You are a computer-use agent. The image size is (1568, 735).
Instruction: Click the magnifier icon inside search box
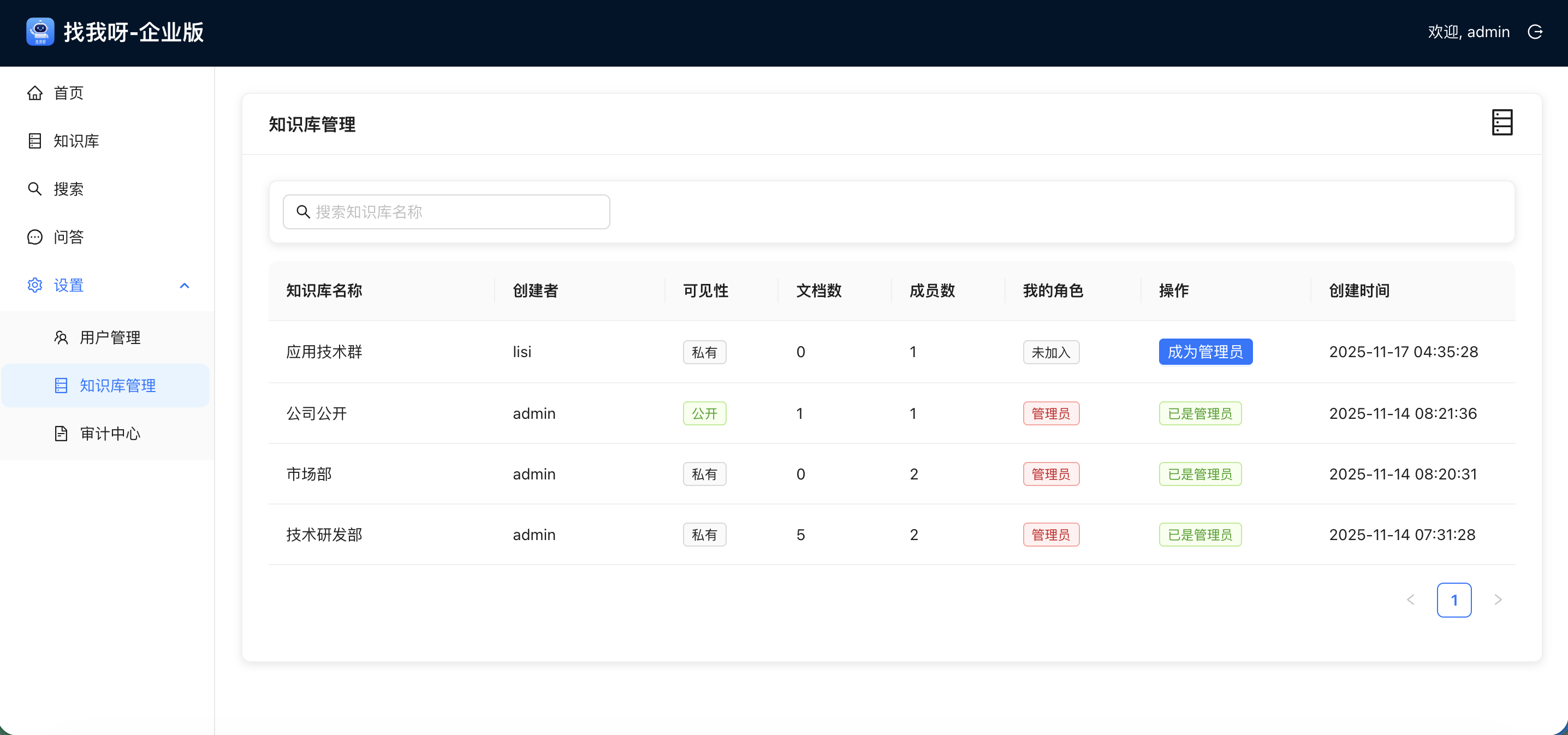click(x=304, y=211)
